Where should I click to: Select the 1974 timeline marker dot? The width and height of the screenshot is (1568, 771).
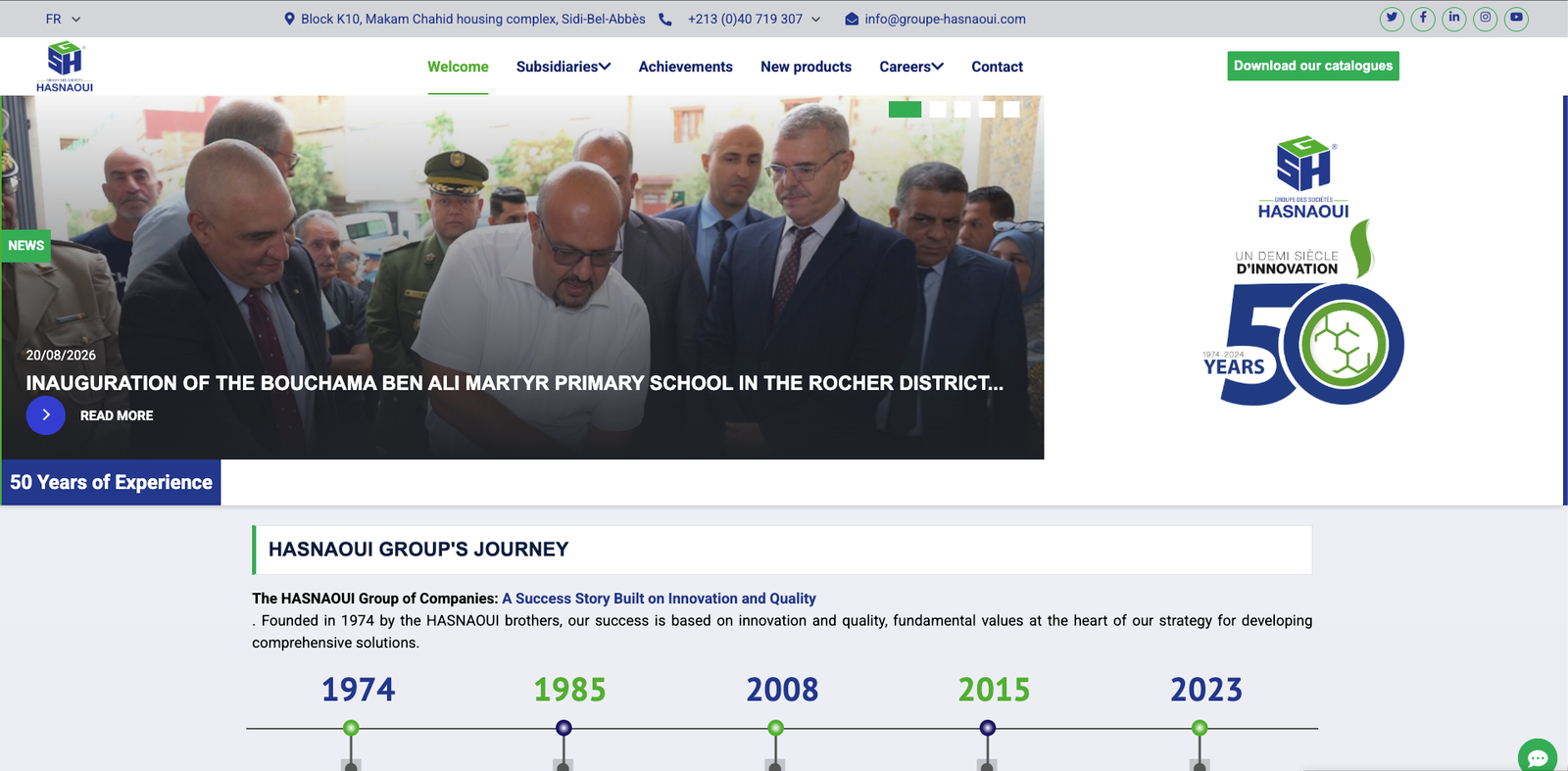pos(351,728)
